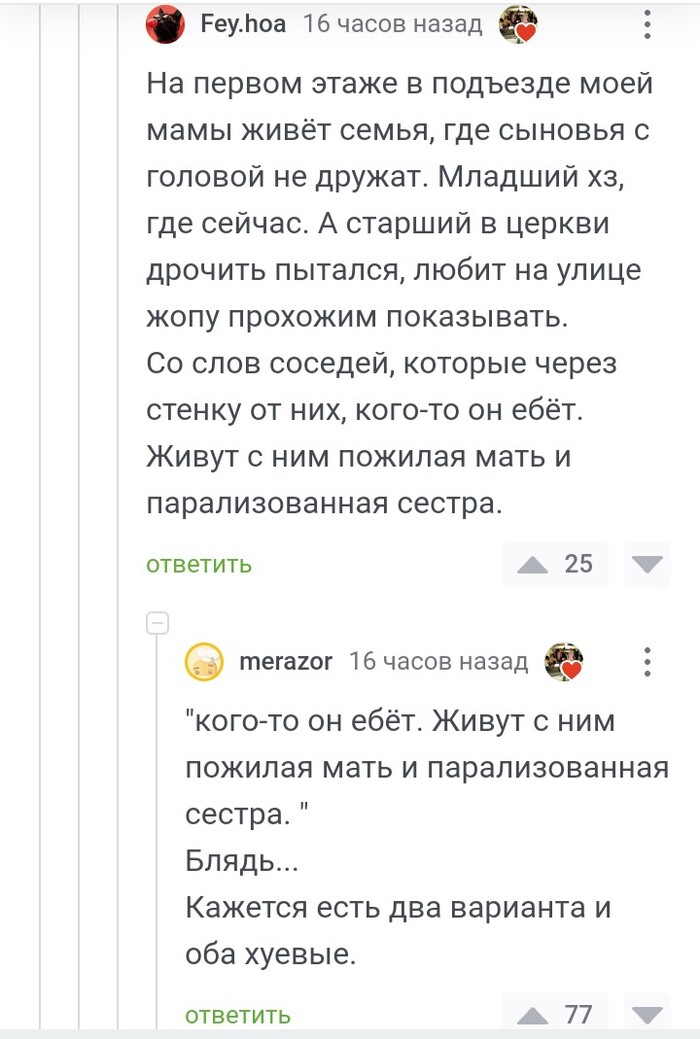Open merazor's username profile

[286, 661]
